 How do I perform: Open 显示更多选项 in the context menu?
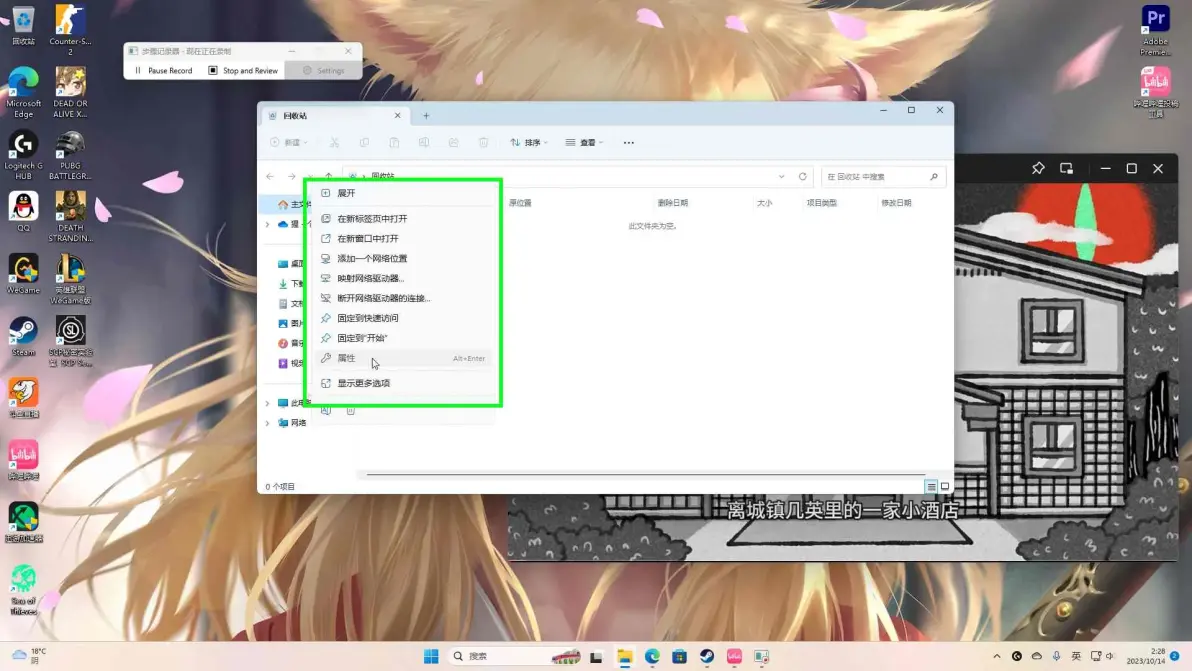pos(402,383)
